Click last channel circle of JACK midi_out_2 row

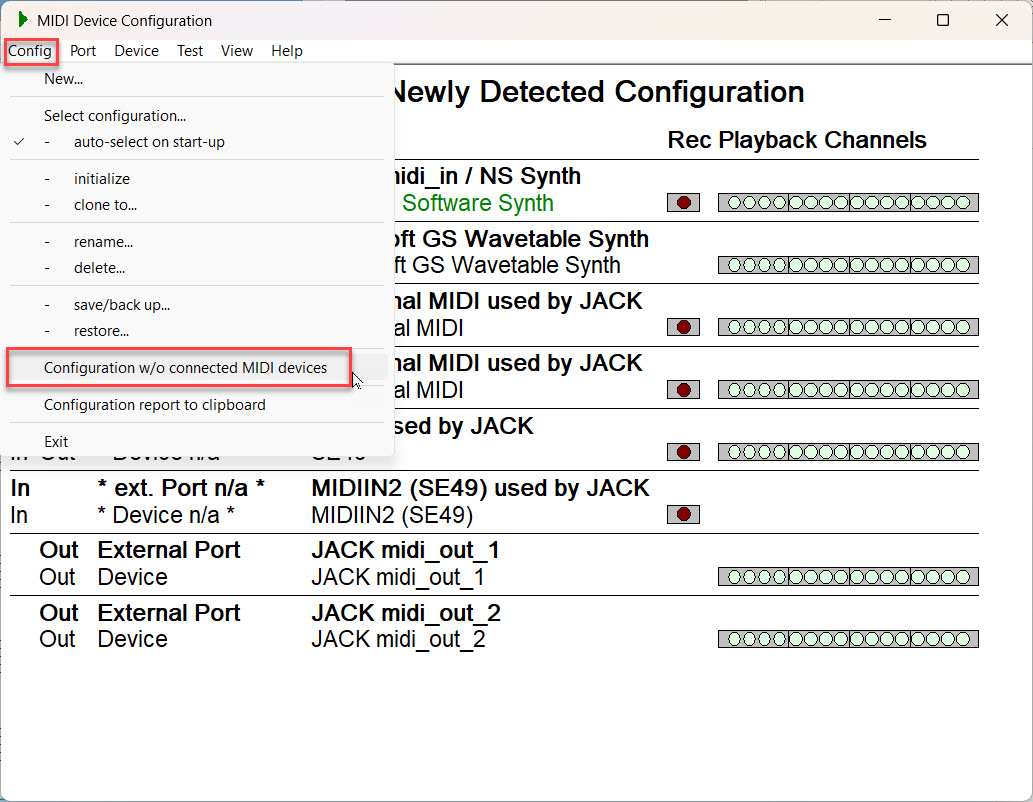963,639
